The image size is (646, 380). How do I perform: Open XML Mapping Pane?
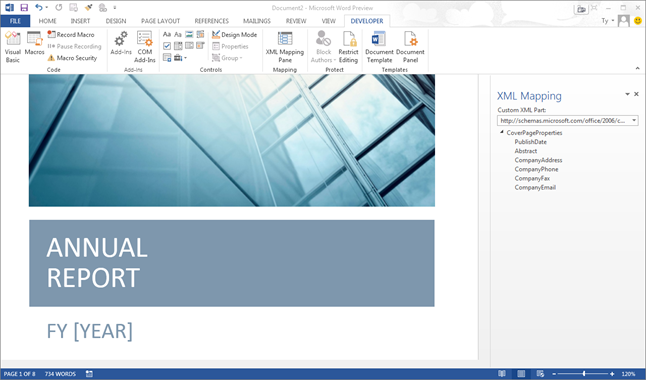(x=285, y=47)
